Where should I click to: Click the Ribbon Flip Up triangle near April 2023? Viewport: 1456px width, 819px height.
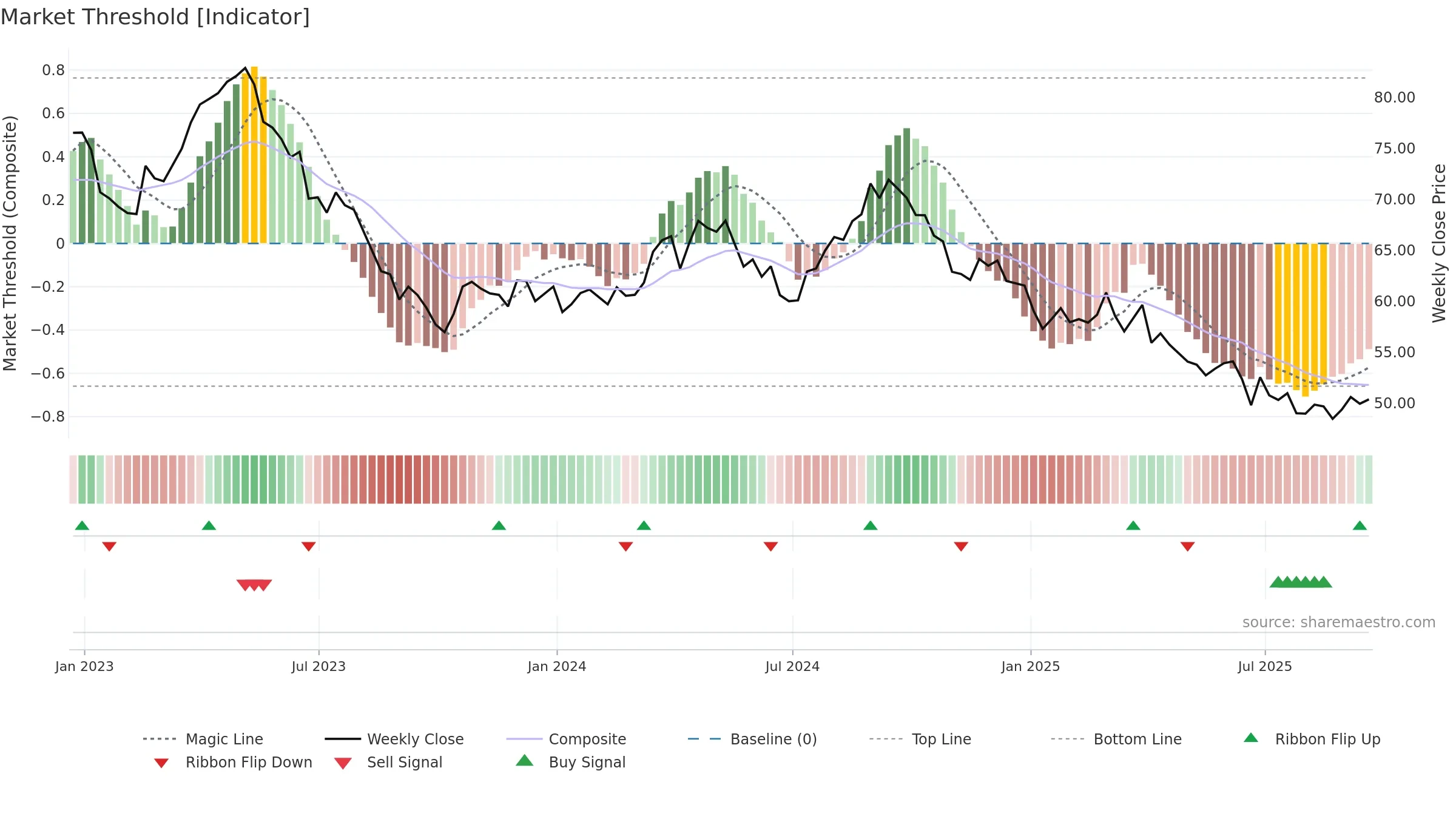click(x=209, y=525)
